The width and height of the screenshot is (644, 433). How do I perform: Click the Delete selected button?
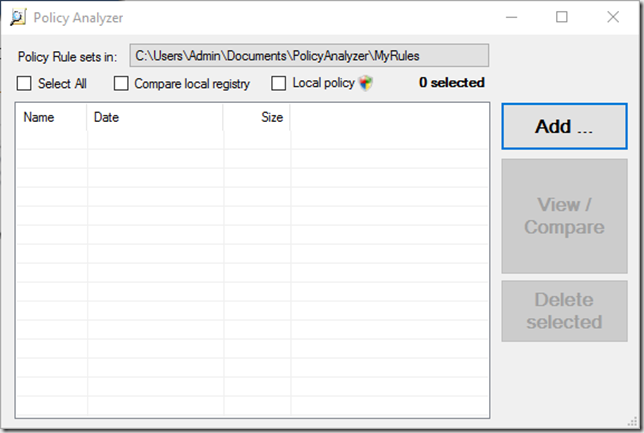[x=564, y=311]
